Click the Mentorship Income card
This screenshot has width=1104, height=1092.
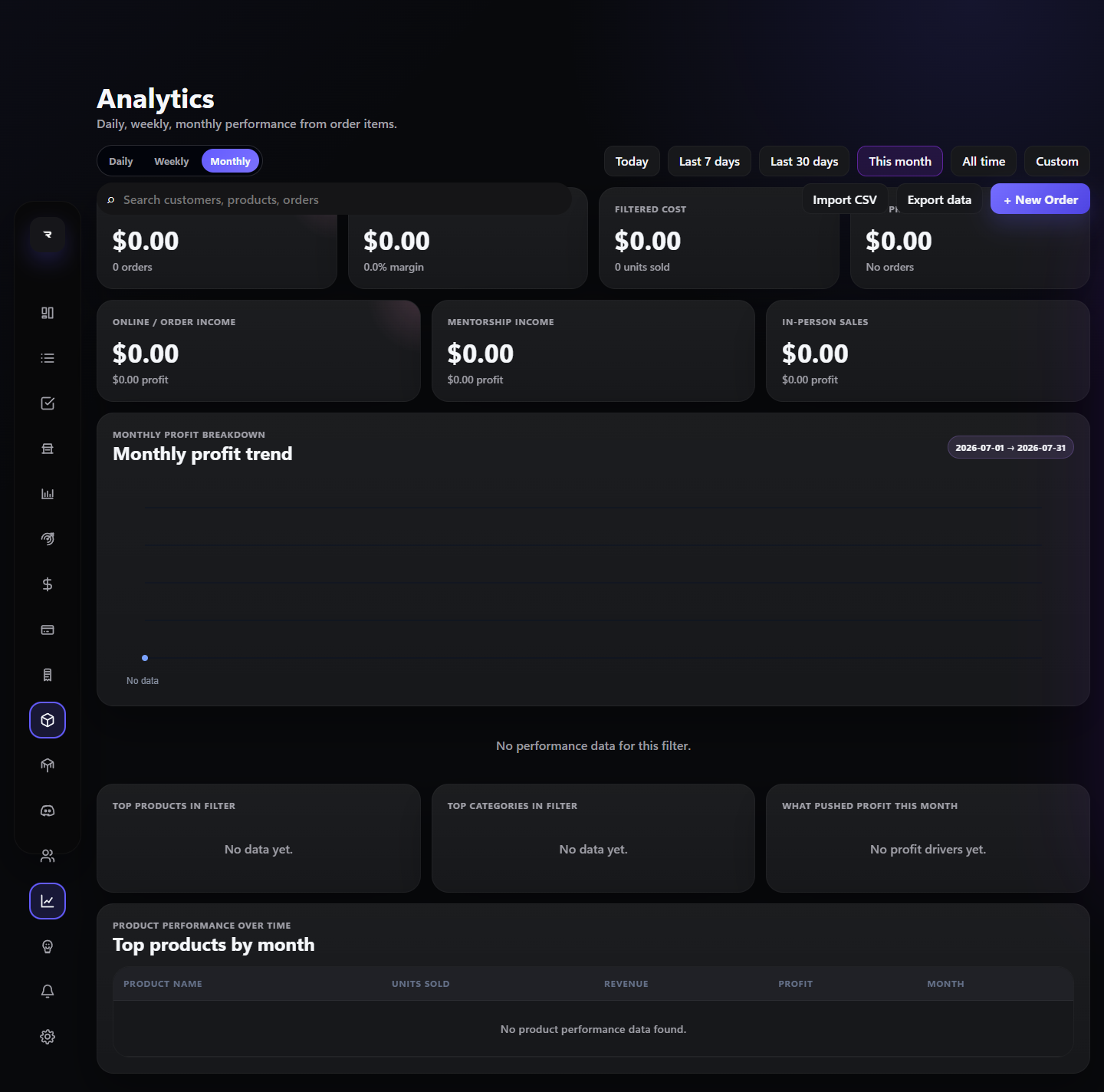(x=593, y=351)
